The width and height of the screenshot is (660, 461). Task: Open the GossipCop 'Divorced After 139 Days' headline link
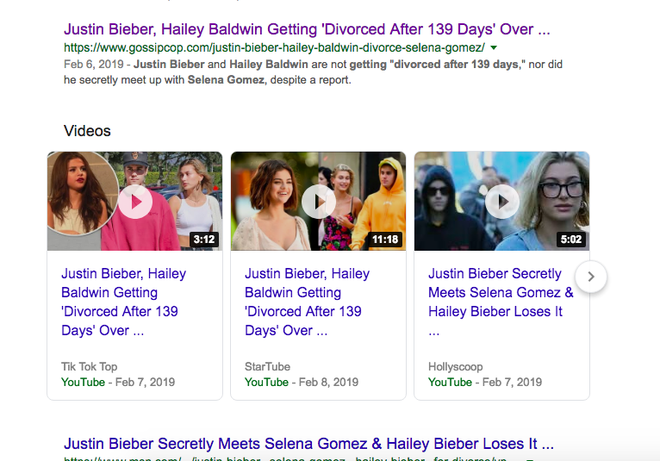tap(307, 29)
